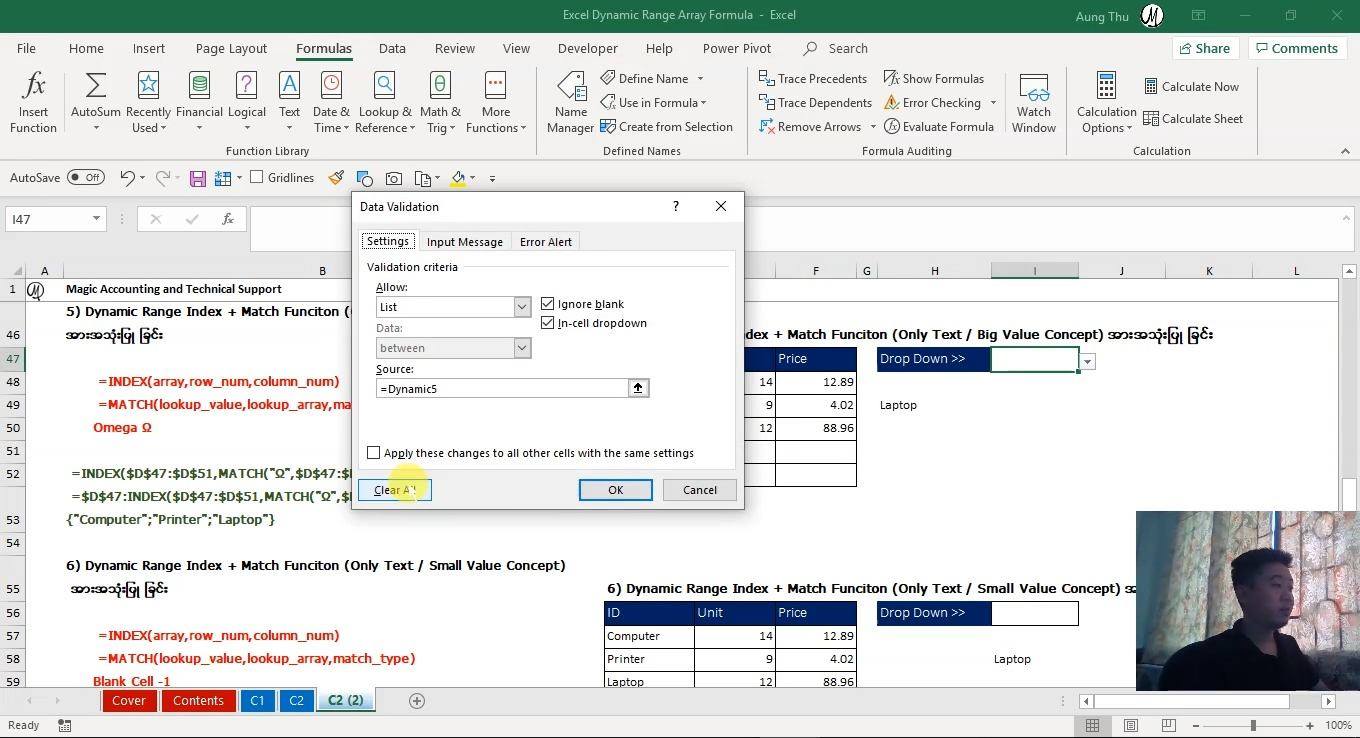Check Apply these changes to all other cells
The image size is (1360, 738).
pyautogui.click(x=374, y=453)
